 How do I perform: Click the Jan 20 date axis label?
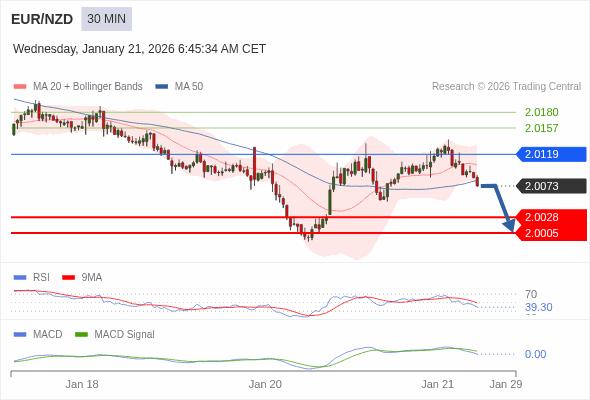click(265, 385)
